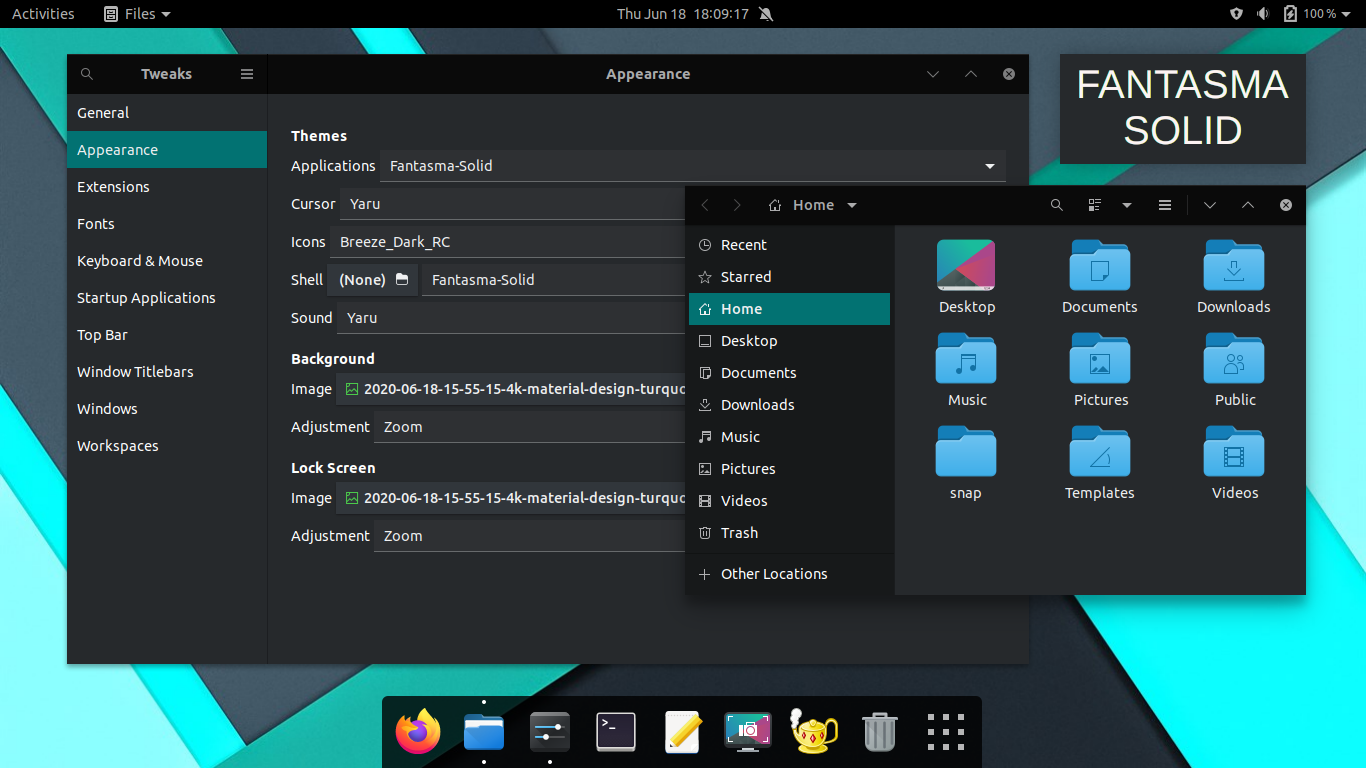Open Other Locations in Files sidebar
Image resolution: width=1366 pixels, height=768 pixels.
(x=789, y=574)
